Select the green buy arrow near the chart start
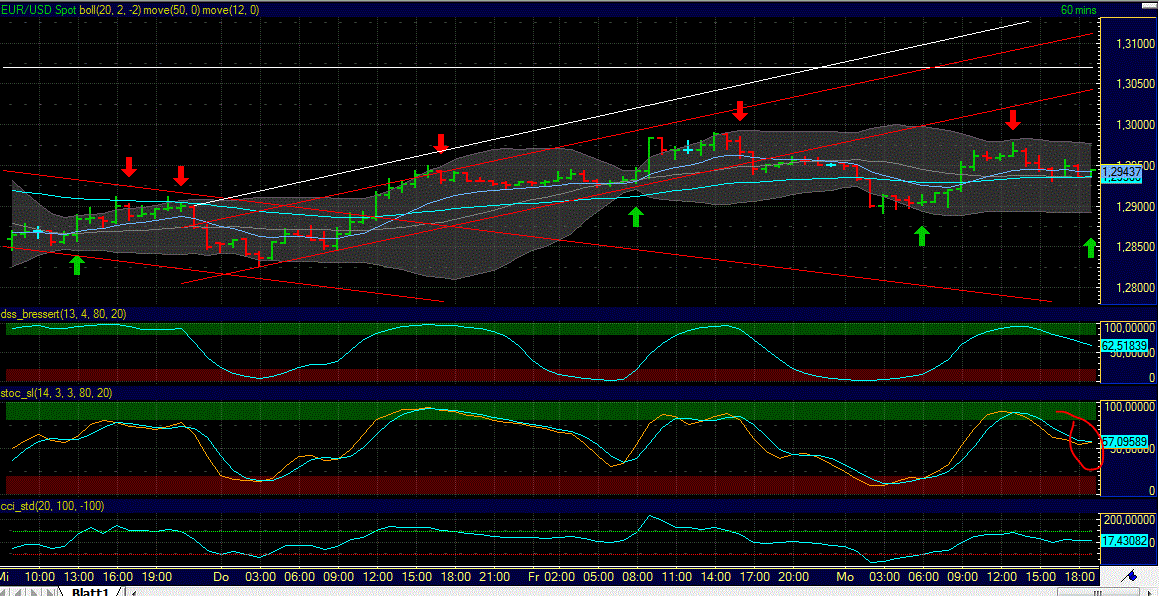Viewport: 1159px width, 596px height. coord(77,263)
